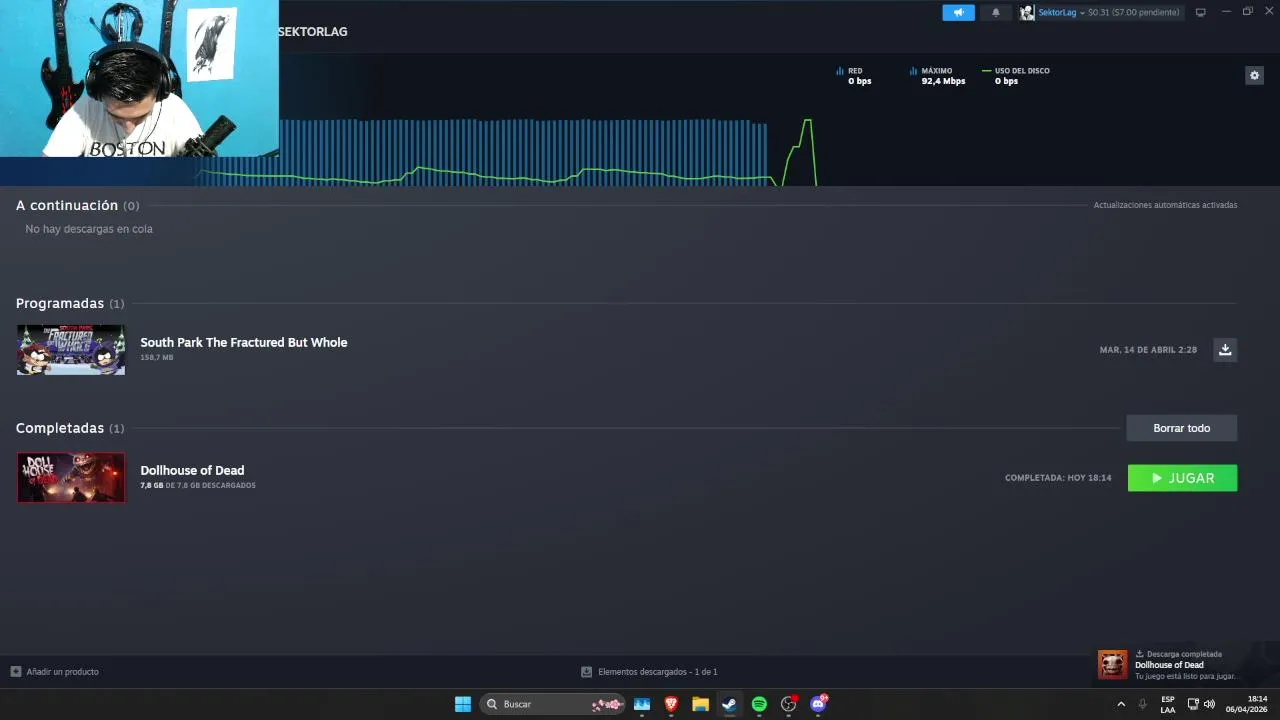Open Spotify from the taskbar
Viewport: 1280px width, 720px height.
pos(759,704)
